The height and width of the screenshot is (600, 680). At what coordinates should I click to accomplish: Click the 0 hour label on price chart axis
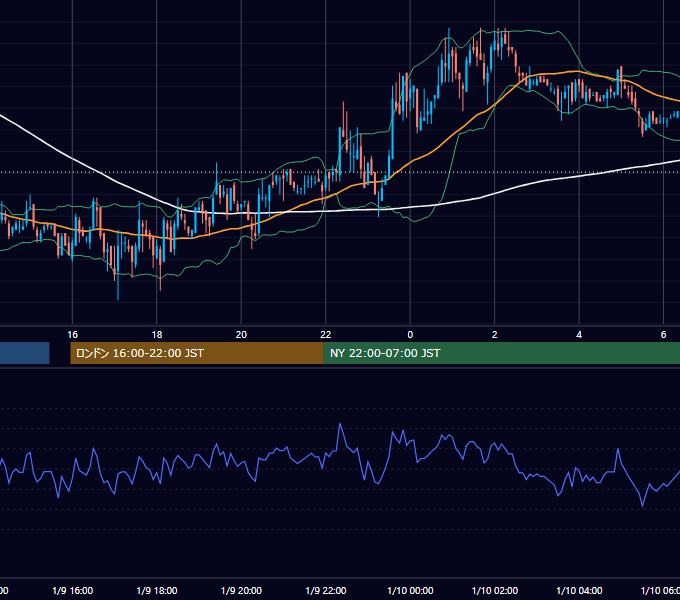pos(410,335)
